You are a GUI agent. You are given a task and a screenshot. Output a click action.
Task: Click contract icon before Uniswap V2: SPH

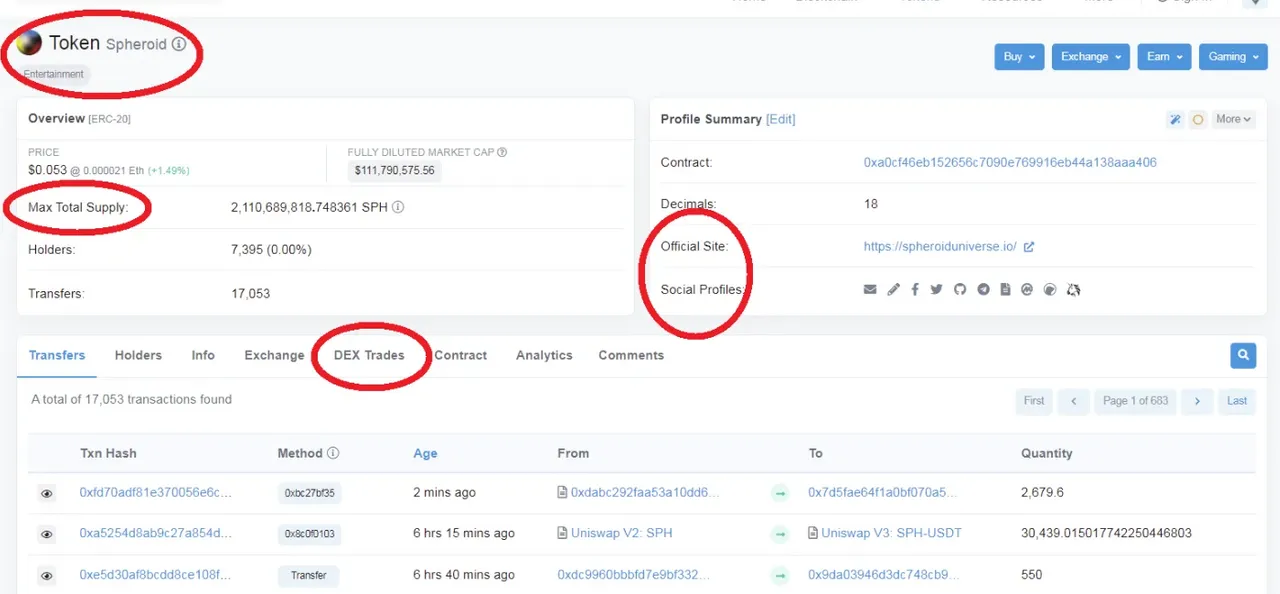[563, 534]
